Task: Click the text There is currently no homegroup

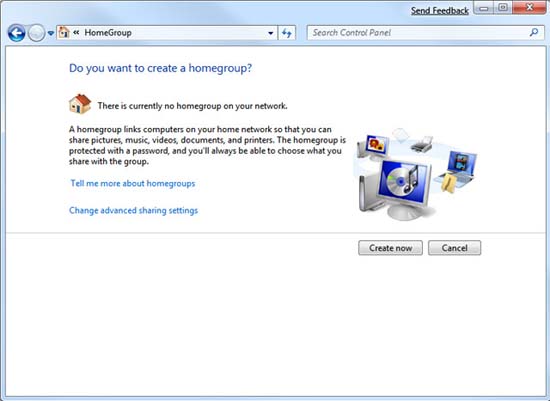Action: click(x=192, y=106)
